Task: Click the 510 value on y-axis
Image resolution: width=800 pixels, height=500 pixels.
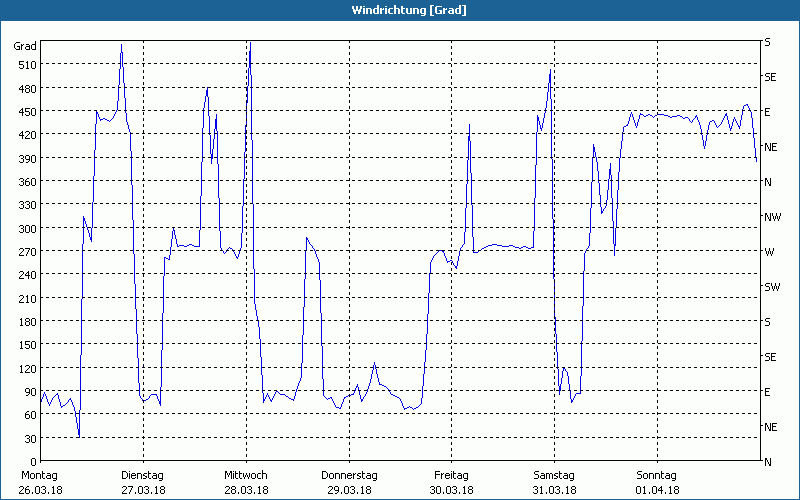Action: [26, 65]
